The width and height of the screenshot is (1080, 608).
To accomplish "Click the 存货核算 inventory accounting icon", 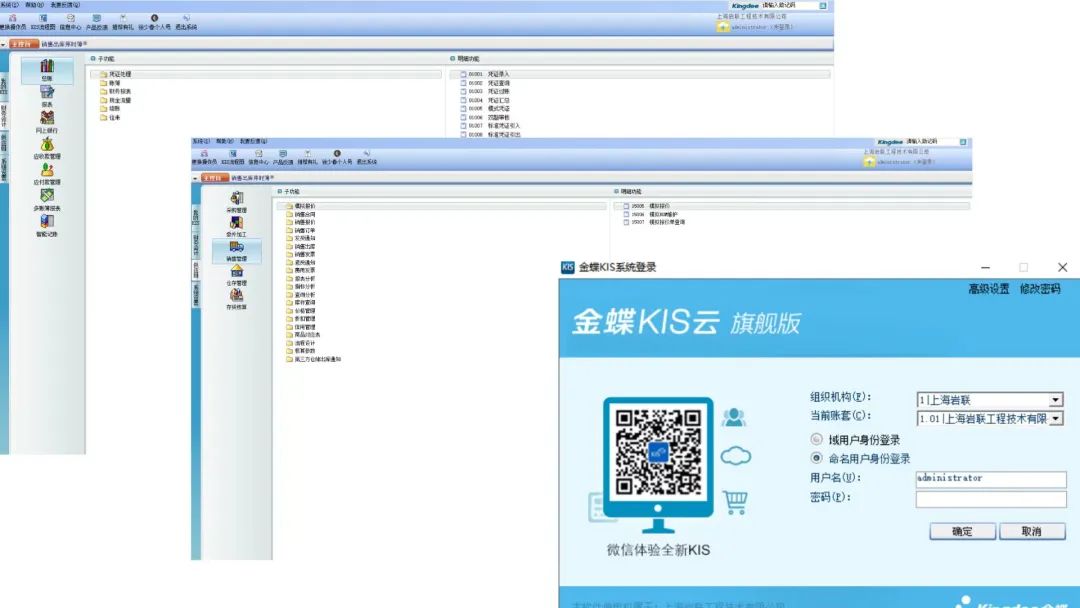I will [236, 296].
